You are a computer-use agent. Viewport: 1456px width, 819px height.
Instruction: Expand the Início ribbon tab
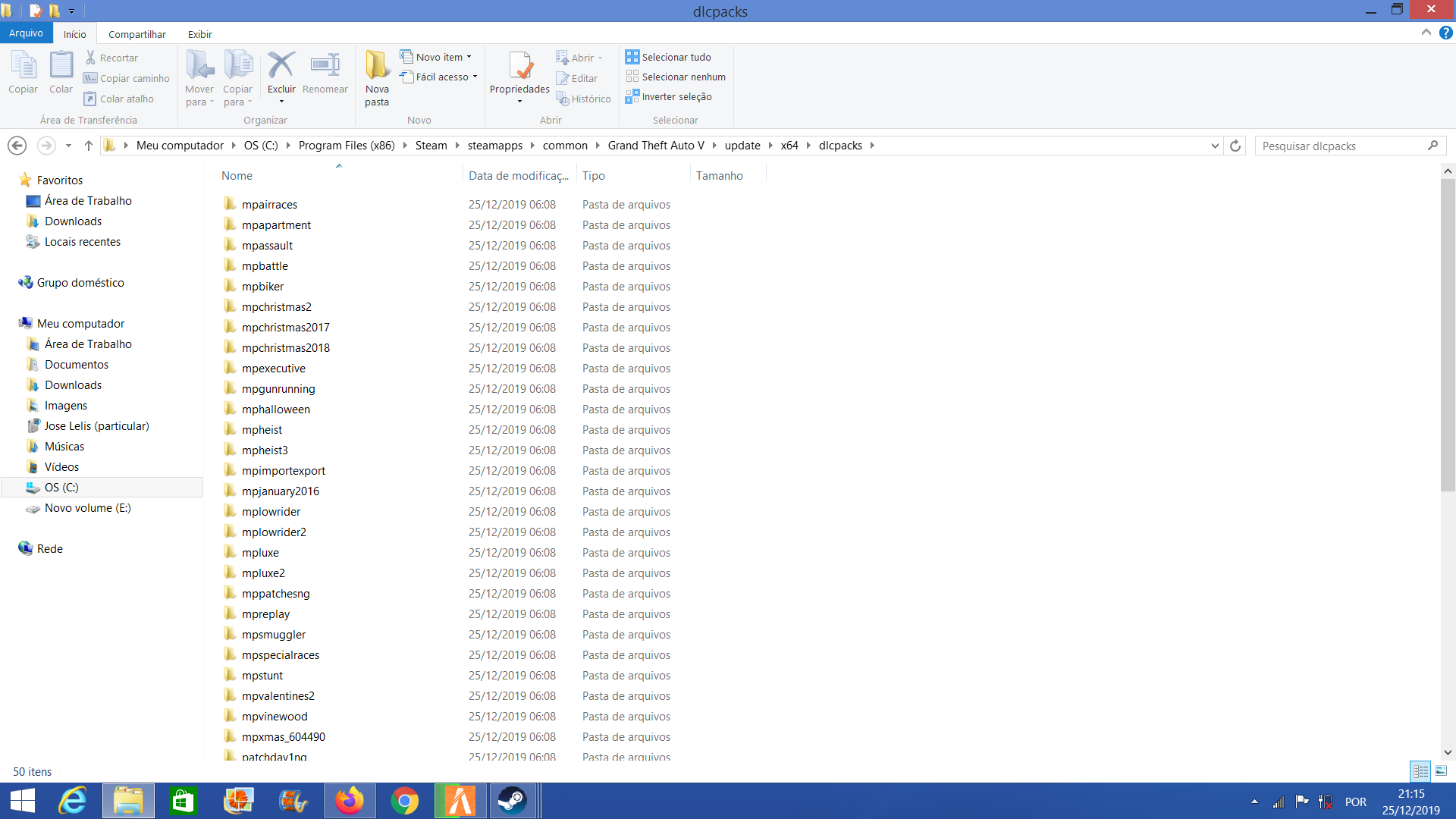pos(74,34)
